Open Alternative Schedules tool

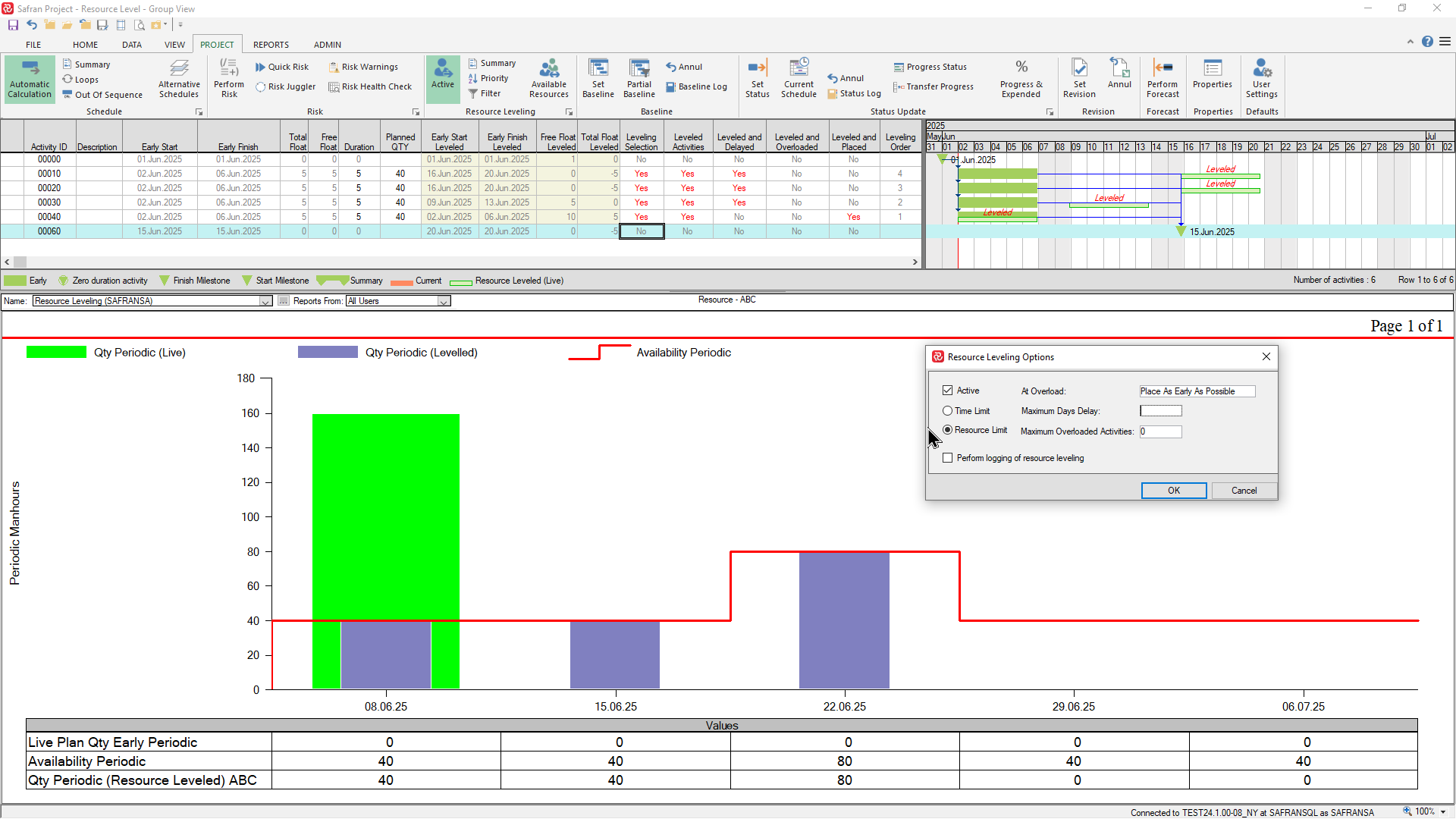[179, 79]
